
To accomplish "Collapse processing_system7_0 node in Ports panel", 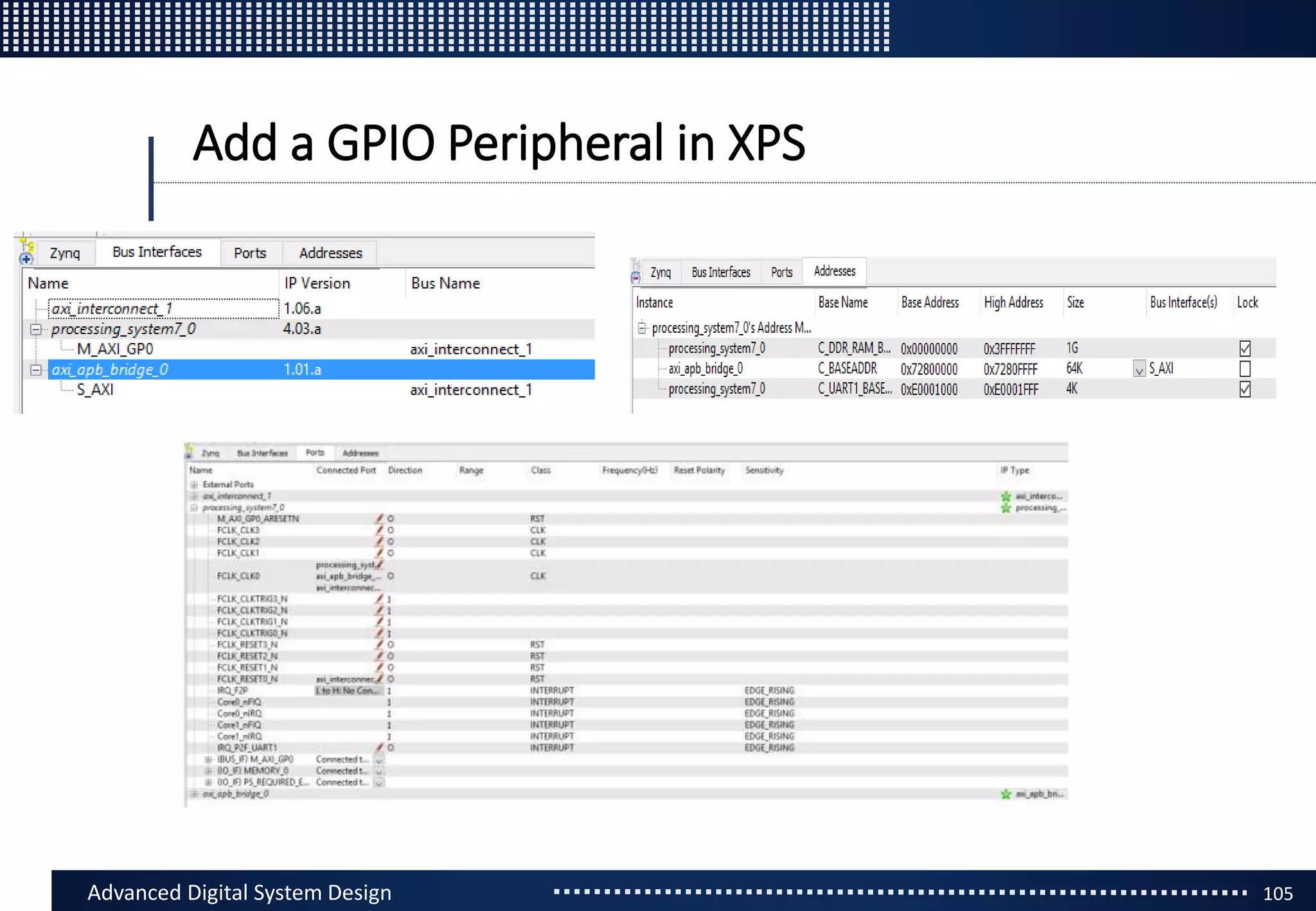I will (x=194, y=508).
